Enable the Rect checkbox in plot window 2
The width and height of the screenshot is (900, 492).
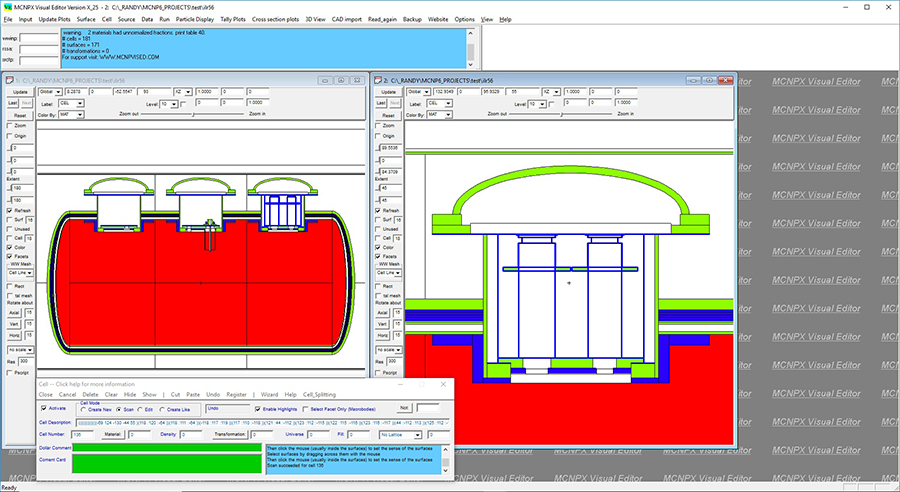tap(378, 286)
